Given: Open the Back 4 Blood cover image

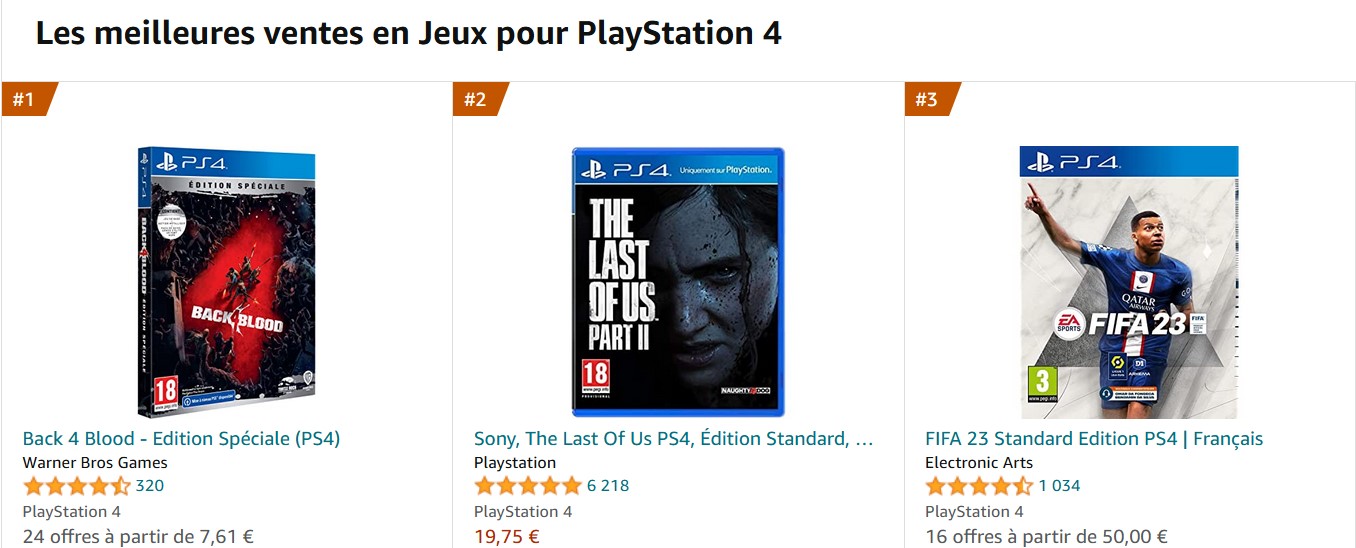Looking at the screenshot, I should [x=226, y=281].
